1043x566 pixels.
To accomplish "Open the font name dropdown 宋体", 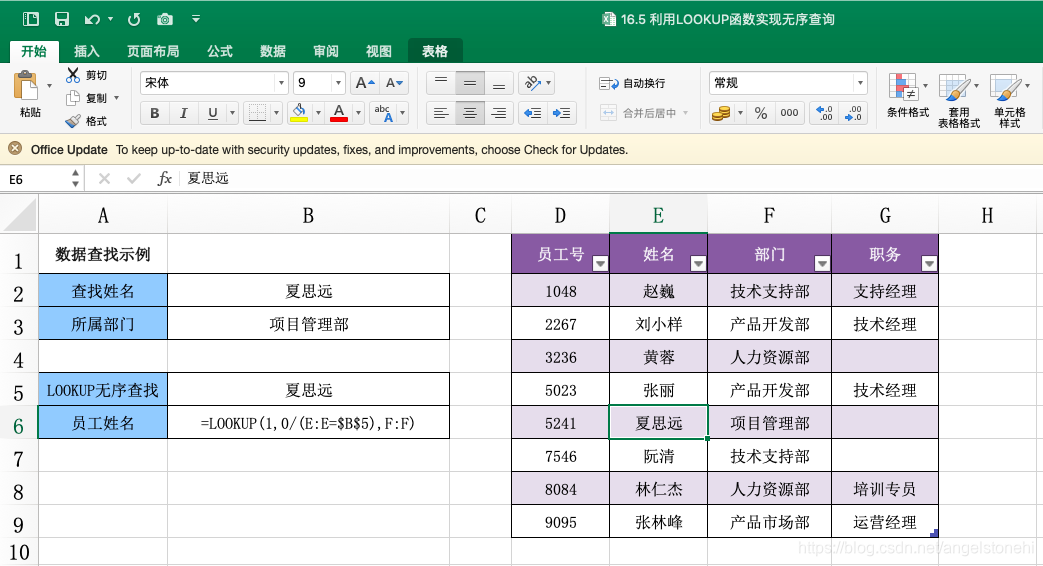I will click(x=281, y=82).
